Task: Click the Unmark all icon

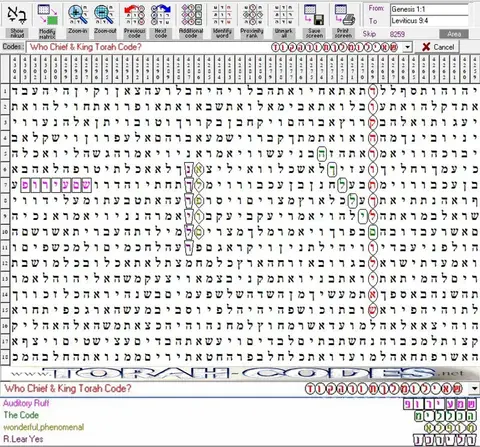Action: click(x=283, y=15)
